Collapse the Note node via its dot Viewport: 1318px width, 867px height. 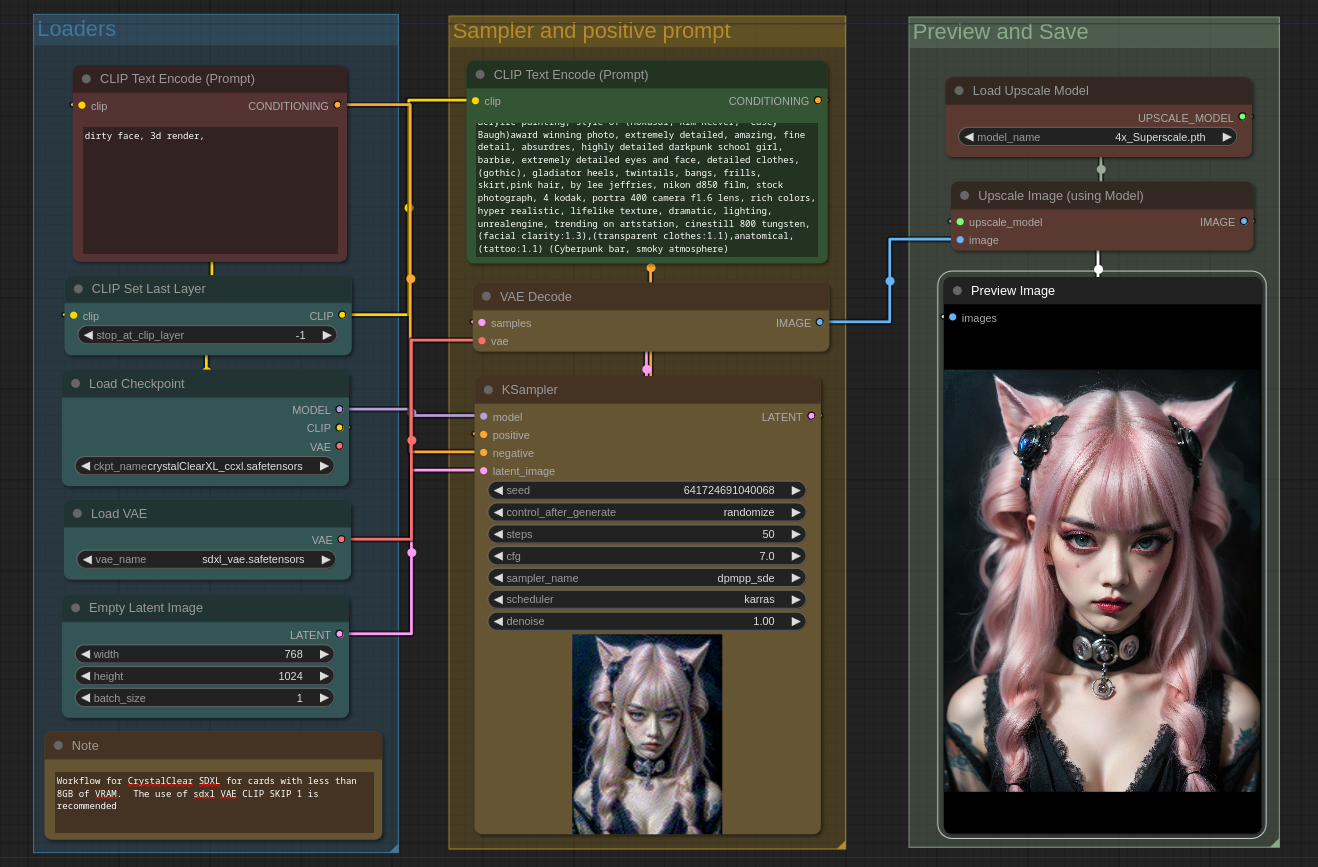click(58, 746)
